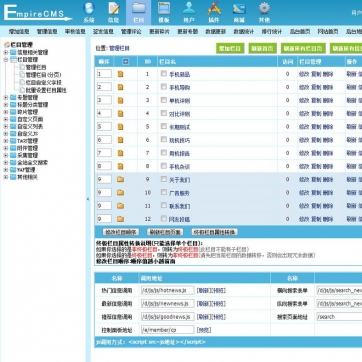This screenshot has height=362, width=362.
Task: Click the 终极栏目属性转换 button
Action: (215, 232)
